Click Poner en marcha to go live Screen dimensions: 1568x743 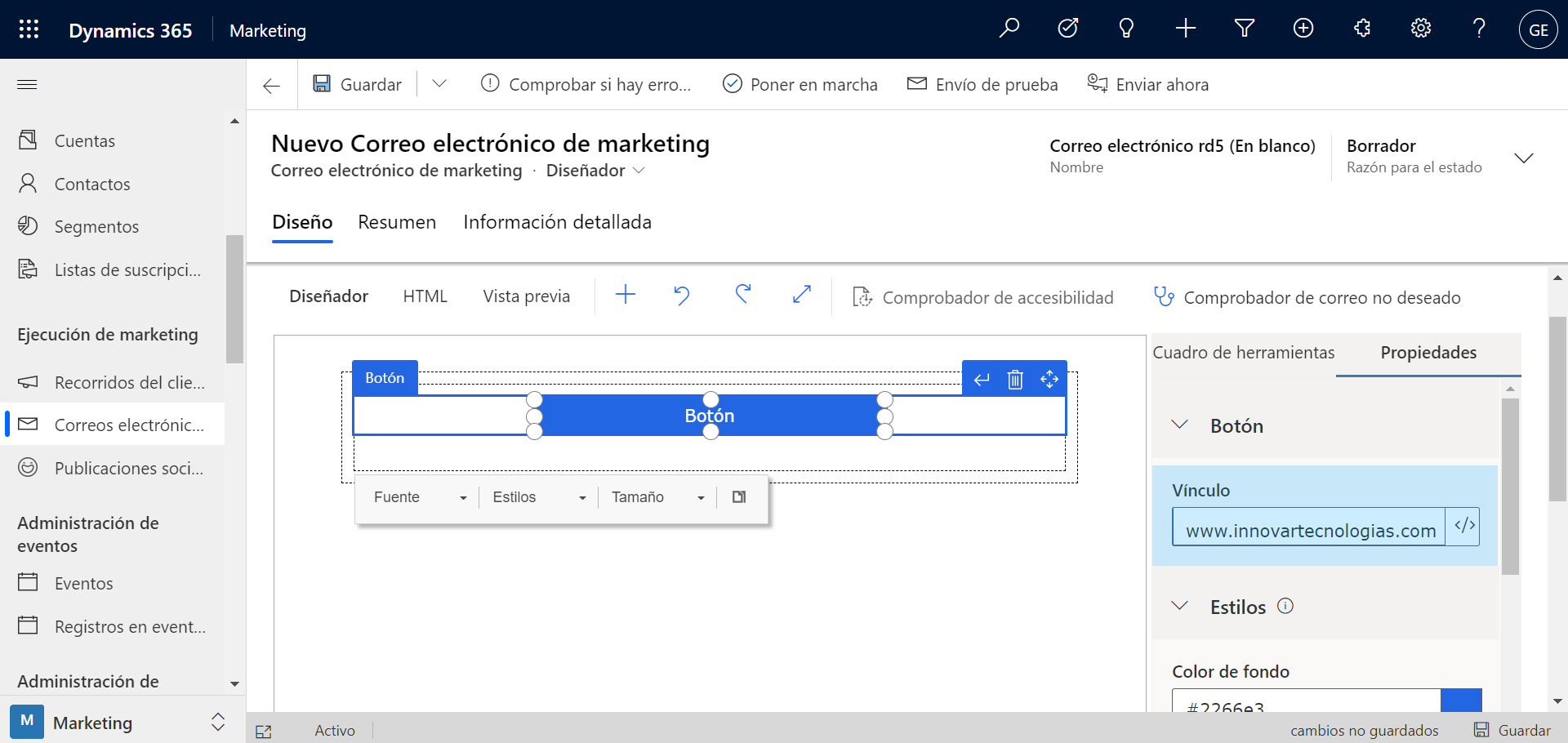(x=800, y=84)
